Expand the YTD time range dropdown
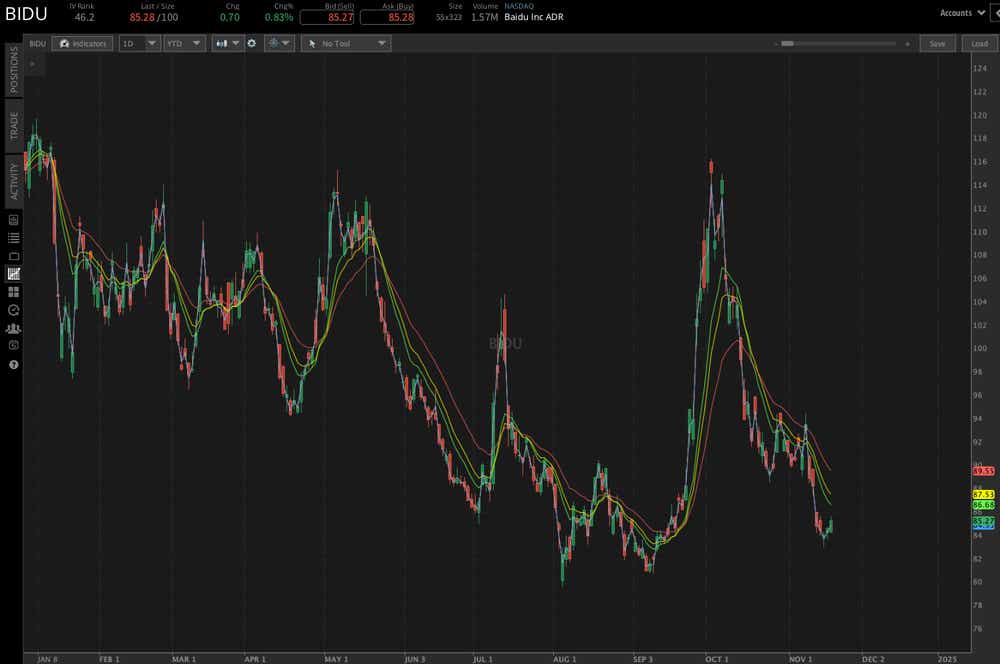Screen dimensions: 1000x664 183,44
